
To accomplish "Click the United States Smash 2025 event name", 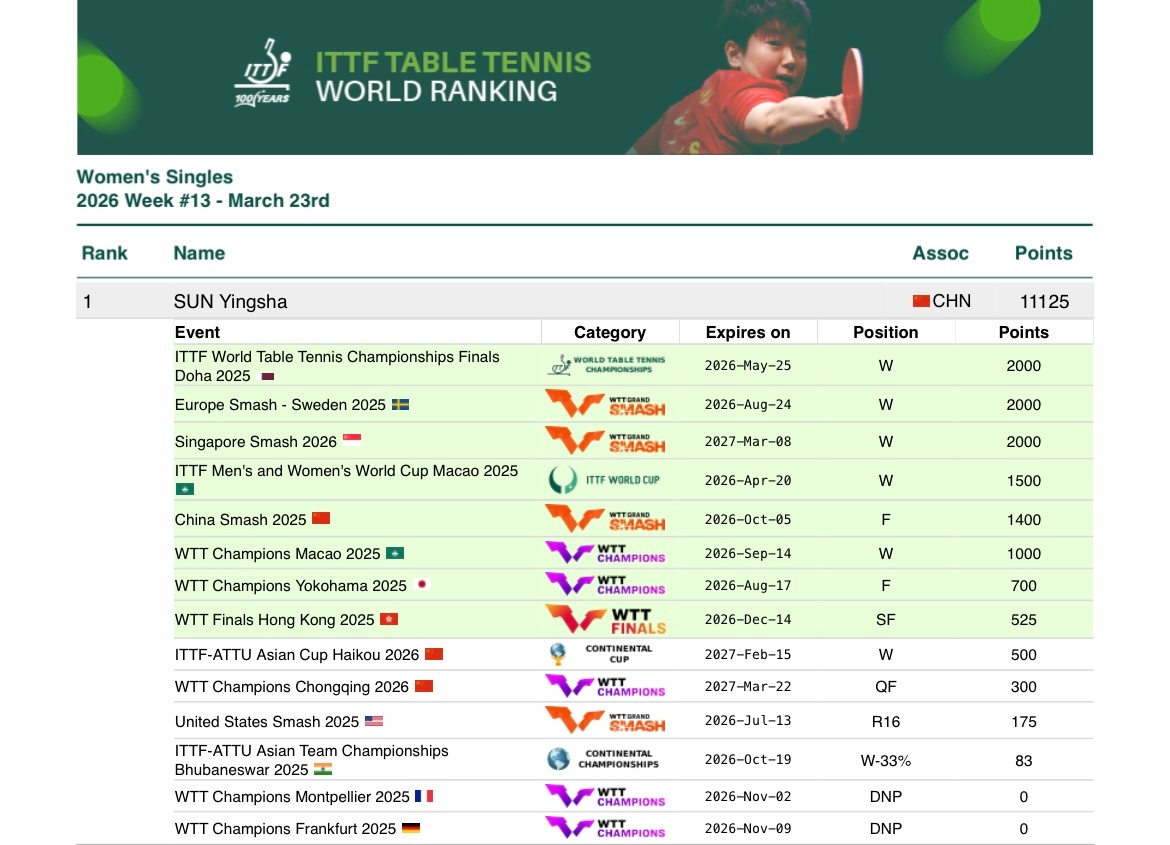I will pos(267,722).
